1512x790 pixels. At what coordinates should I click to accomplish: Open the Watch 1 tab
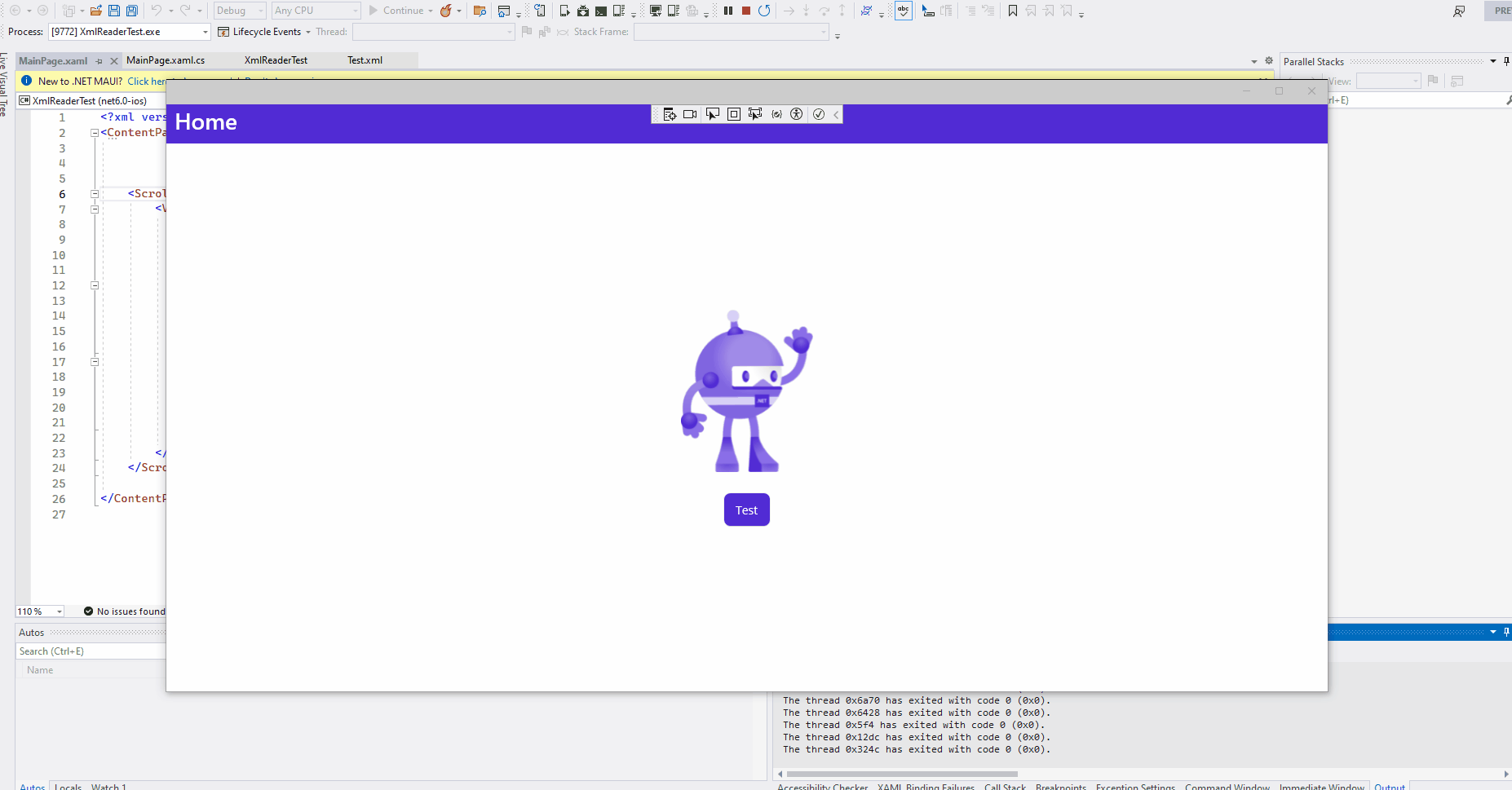pos(108,787)
